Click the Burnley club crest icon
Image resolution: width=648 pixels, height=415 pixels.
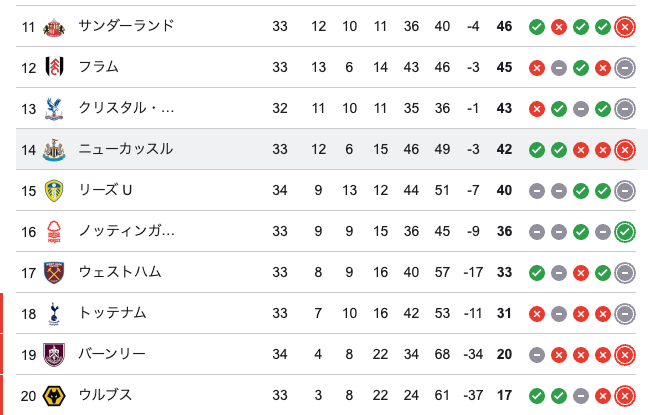point(54,355)
